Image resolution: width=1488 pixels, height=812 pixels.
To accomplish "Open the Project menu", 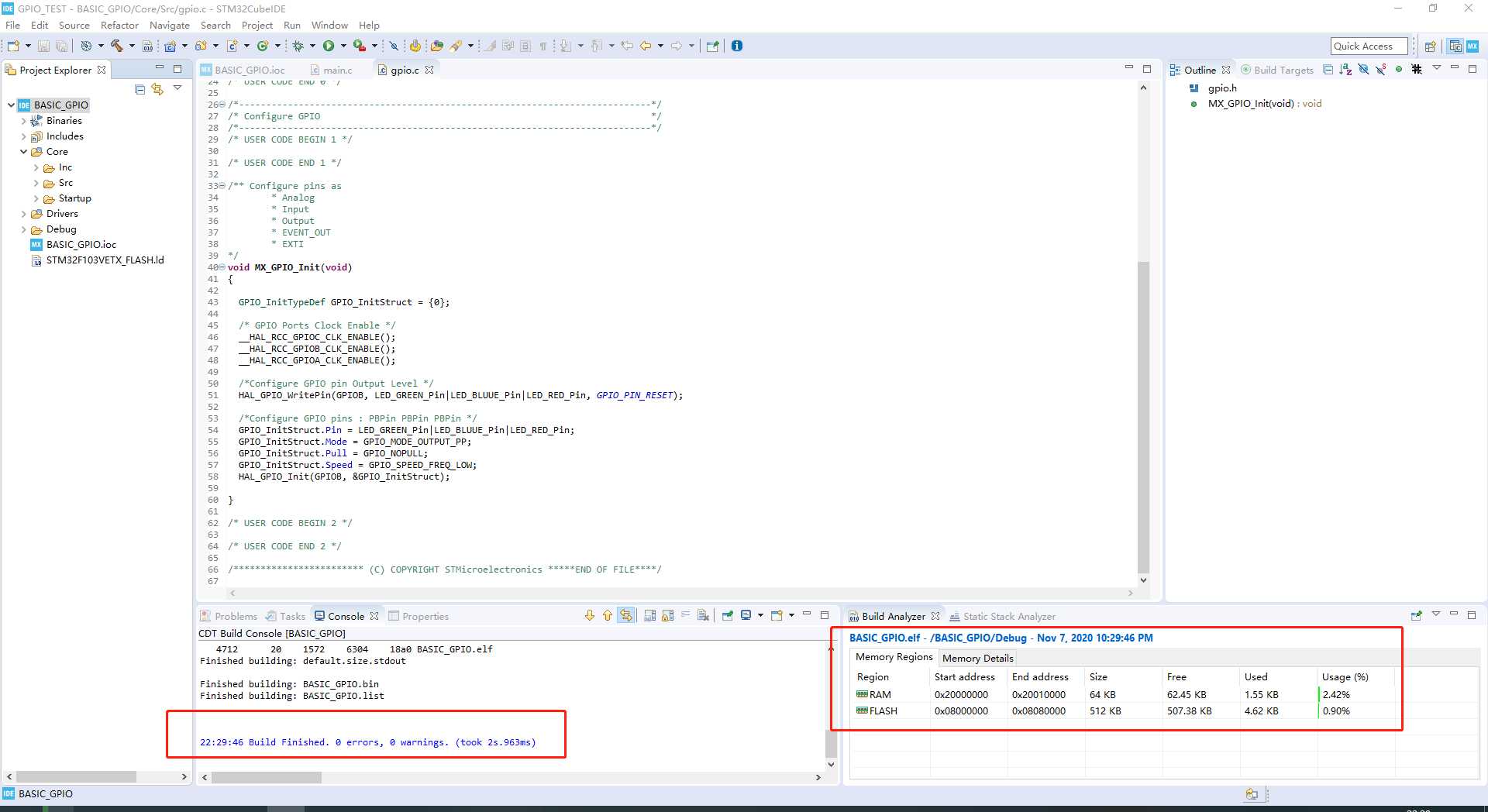I will click(x=257, y=25).
